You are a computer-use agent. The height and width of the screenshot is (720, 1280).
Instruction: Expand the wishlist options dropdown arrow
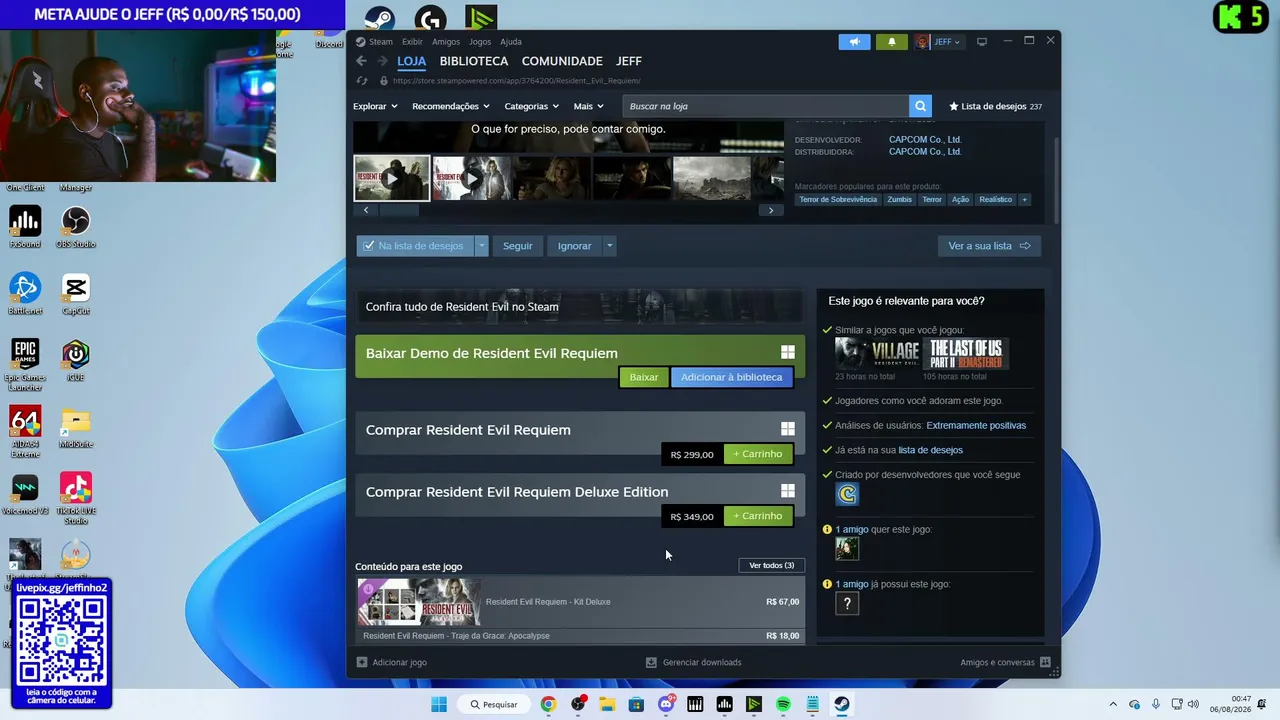point(481,246)
